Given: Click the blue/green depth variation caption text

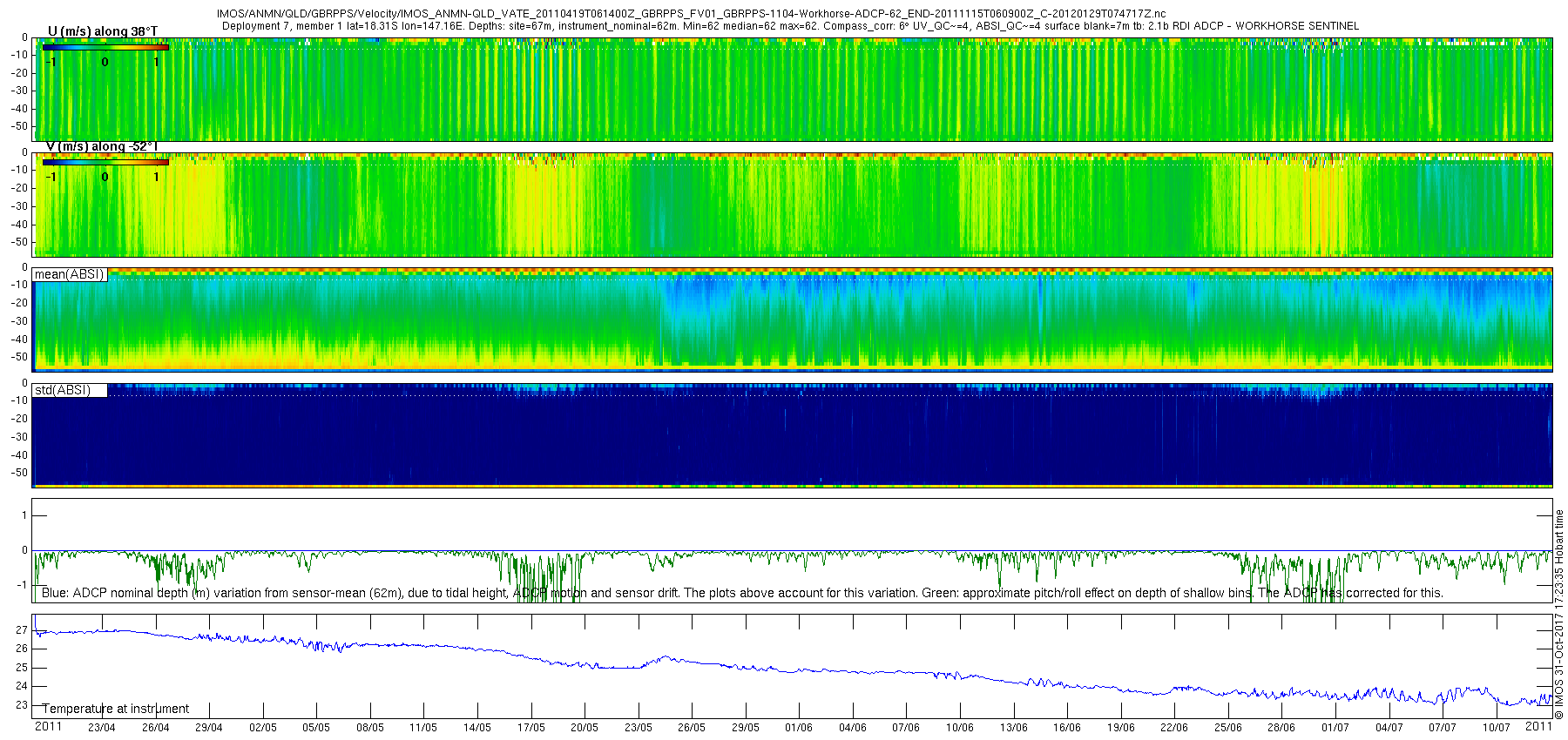Looking at the screenshot, I should pyautogui.click(x=742, y=593).
